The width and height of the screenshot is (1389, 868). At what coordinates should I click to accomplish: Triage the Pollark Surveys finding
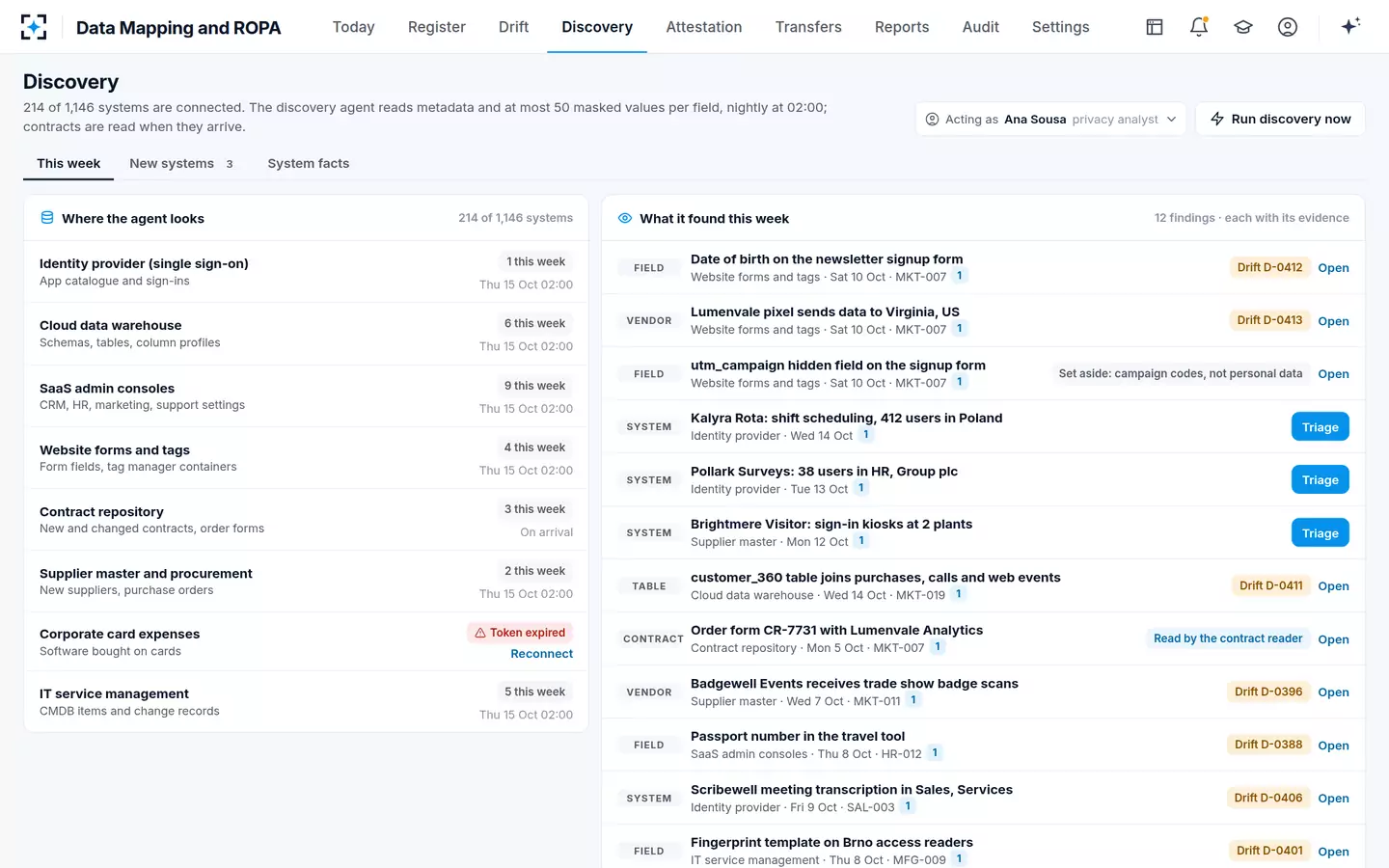[1320, 480]
